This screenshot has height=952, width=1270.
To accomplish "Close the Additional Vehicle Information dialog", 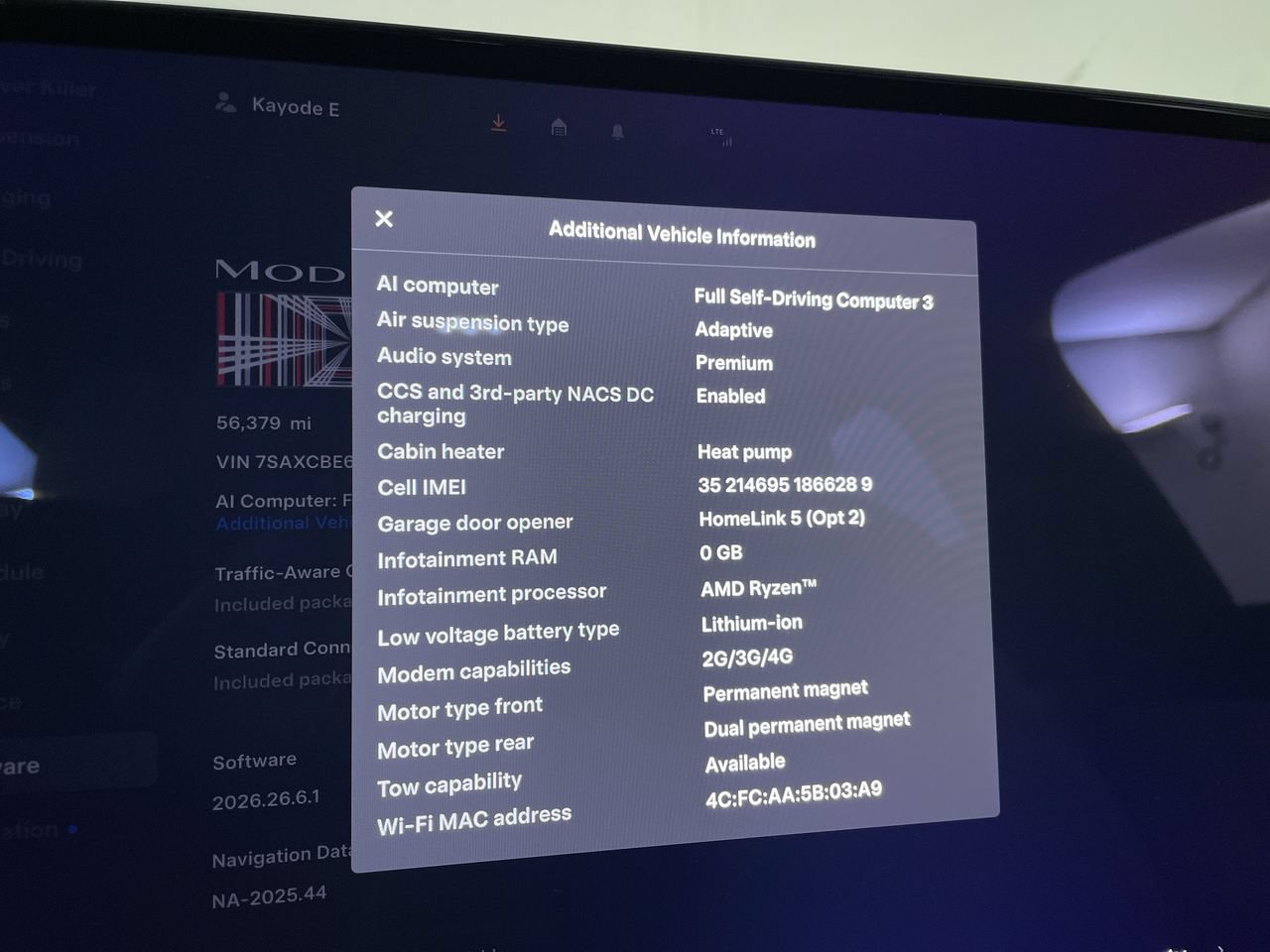I will click(384, 218).
